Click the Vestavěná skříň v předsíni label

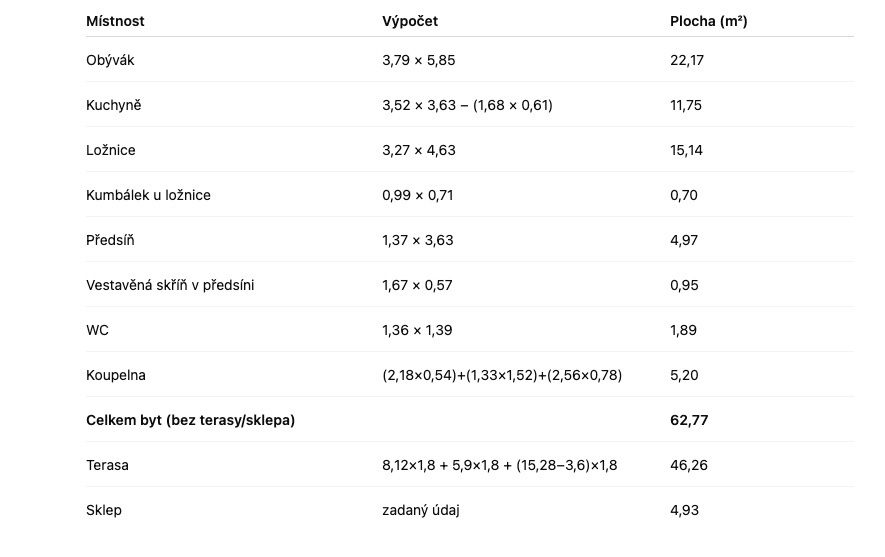pyautogui.click(x=170, y=285)
